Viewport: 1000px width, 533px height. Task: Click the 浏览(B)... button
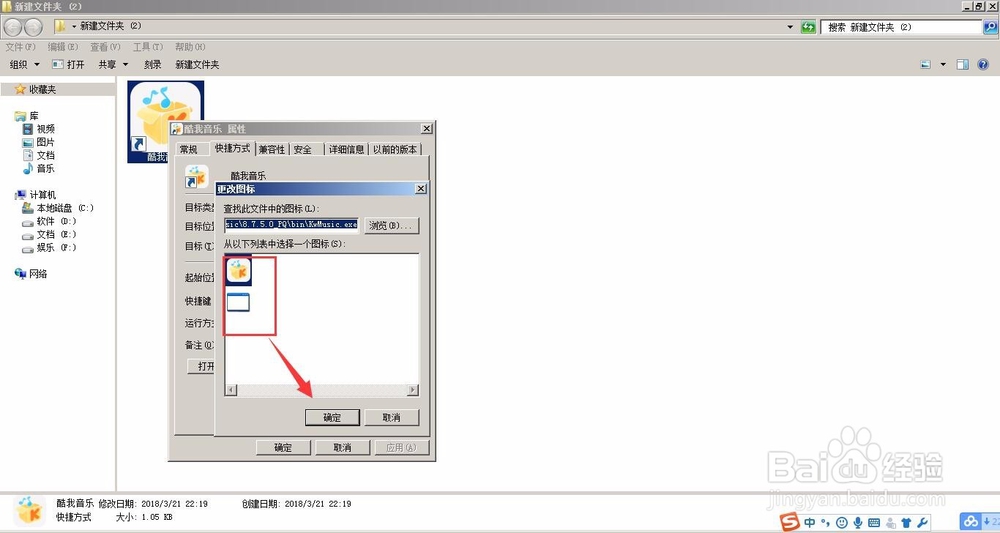pos(392,226)
